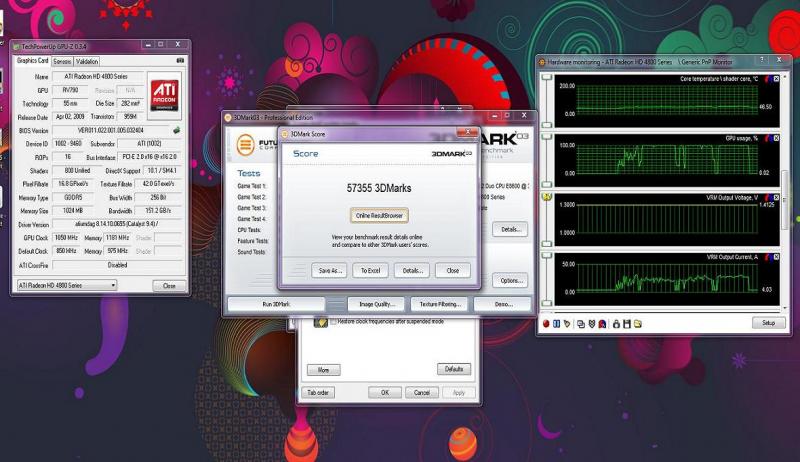This screenshot has width=800, height=462.
Task: Click the colored icon beside Core temperature X box
Action: click(x=768, y=79)
